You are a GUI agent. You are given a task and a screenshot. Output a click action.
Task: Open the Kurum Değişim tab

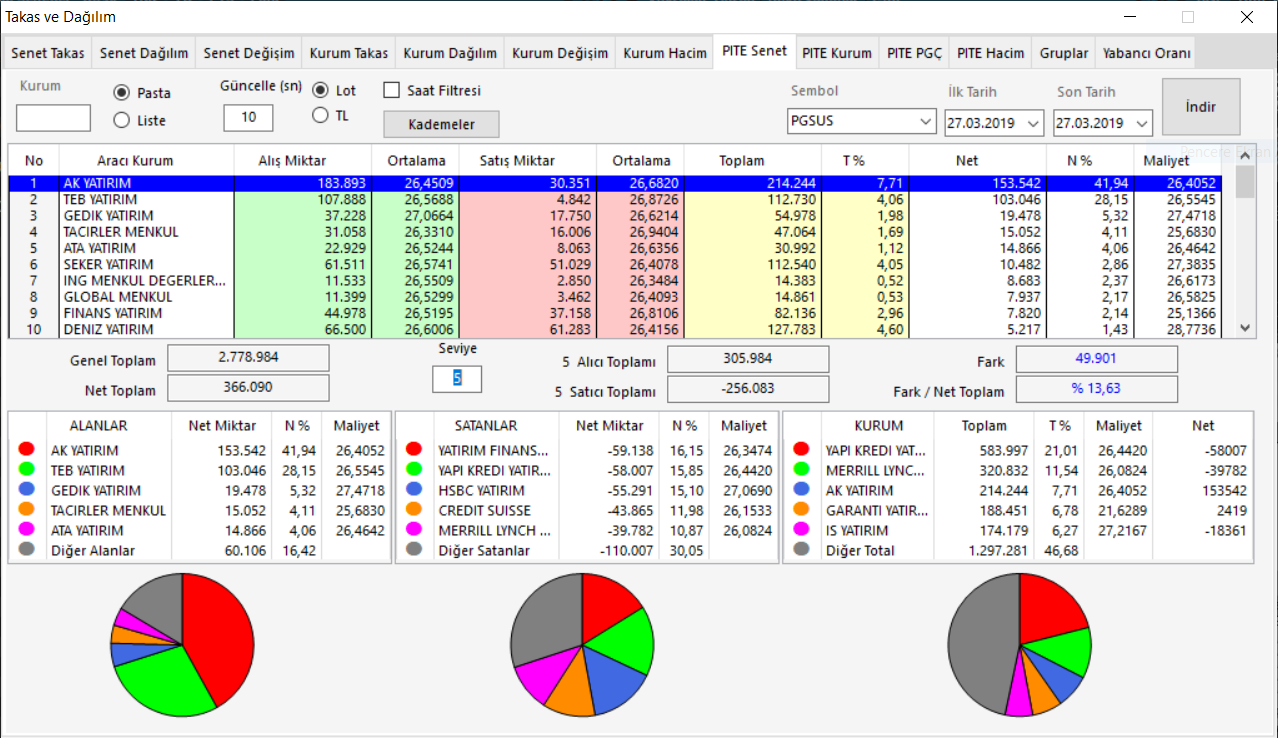pyautogui.click(x=560, y=53)
